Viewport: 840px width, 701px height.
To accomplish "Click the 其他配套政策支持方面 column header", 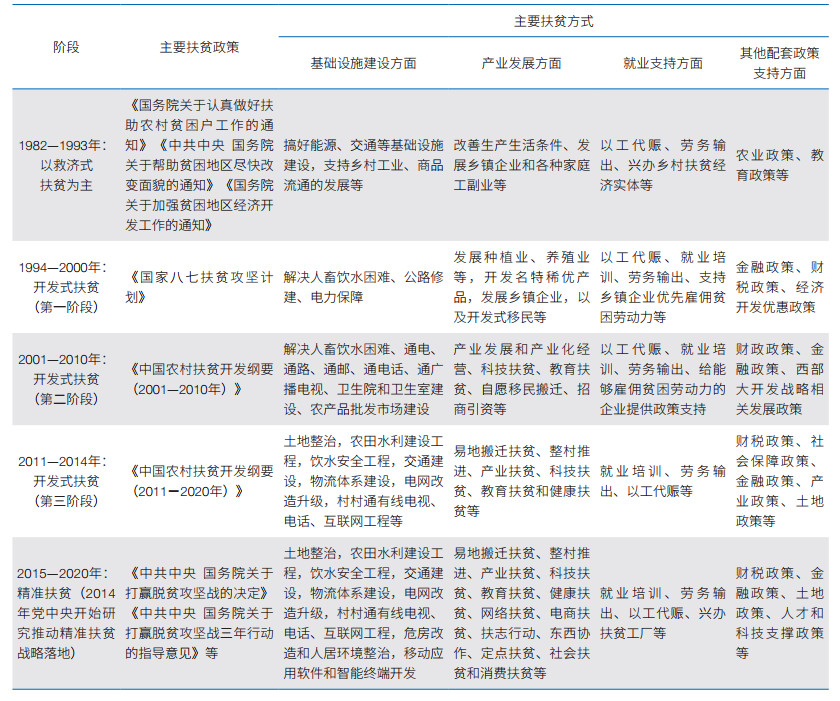I will [779, 63].
